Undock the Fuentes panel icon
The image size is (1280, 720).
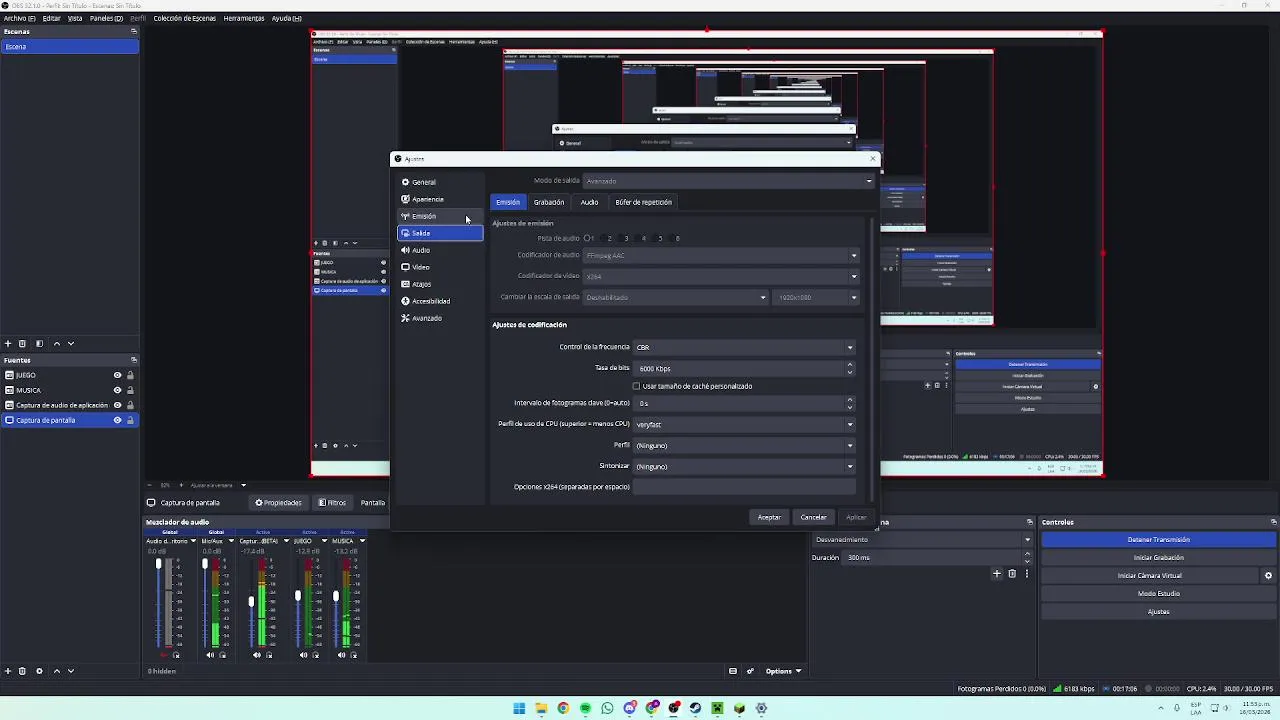coord(133,360)
